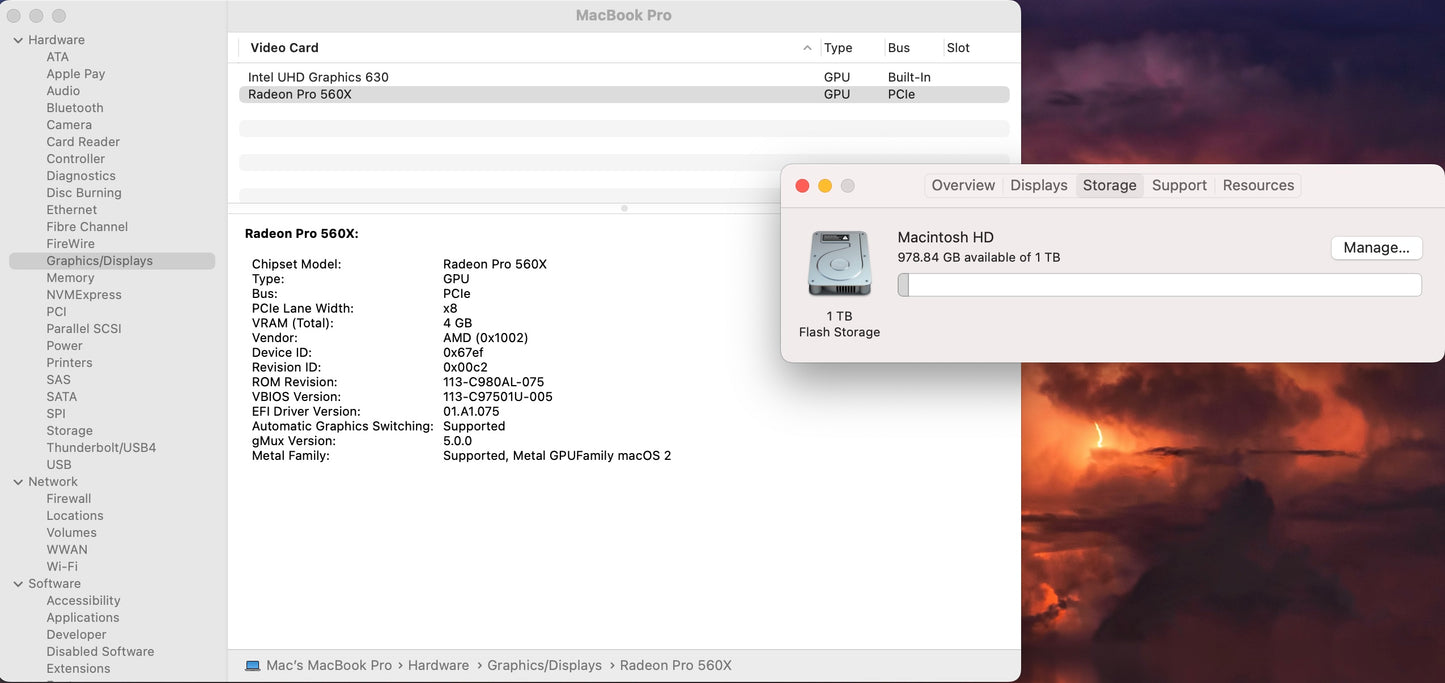Collapse the Hardware section
1445x683 pixels.
coord(16,39)
